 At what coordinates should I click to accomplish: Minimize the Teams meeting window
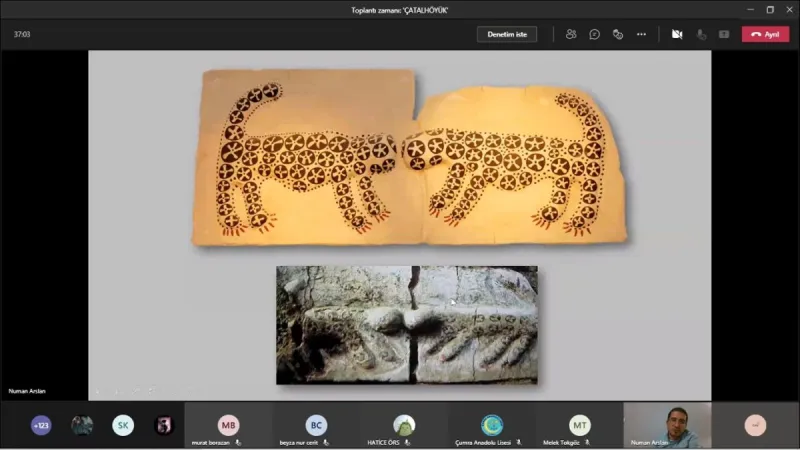coord(751,10)
